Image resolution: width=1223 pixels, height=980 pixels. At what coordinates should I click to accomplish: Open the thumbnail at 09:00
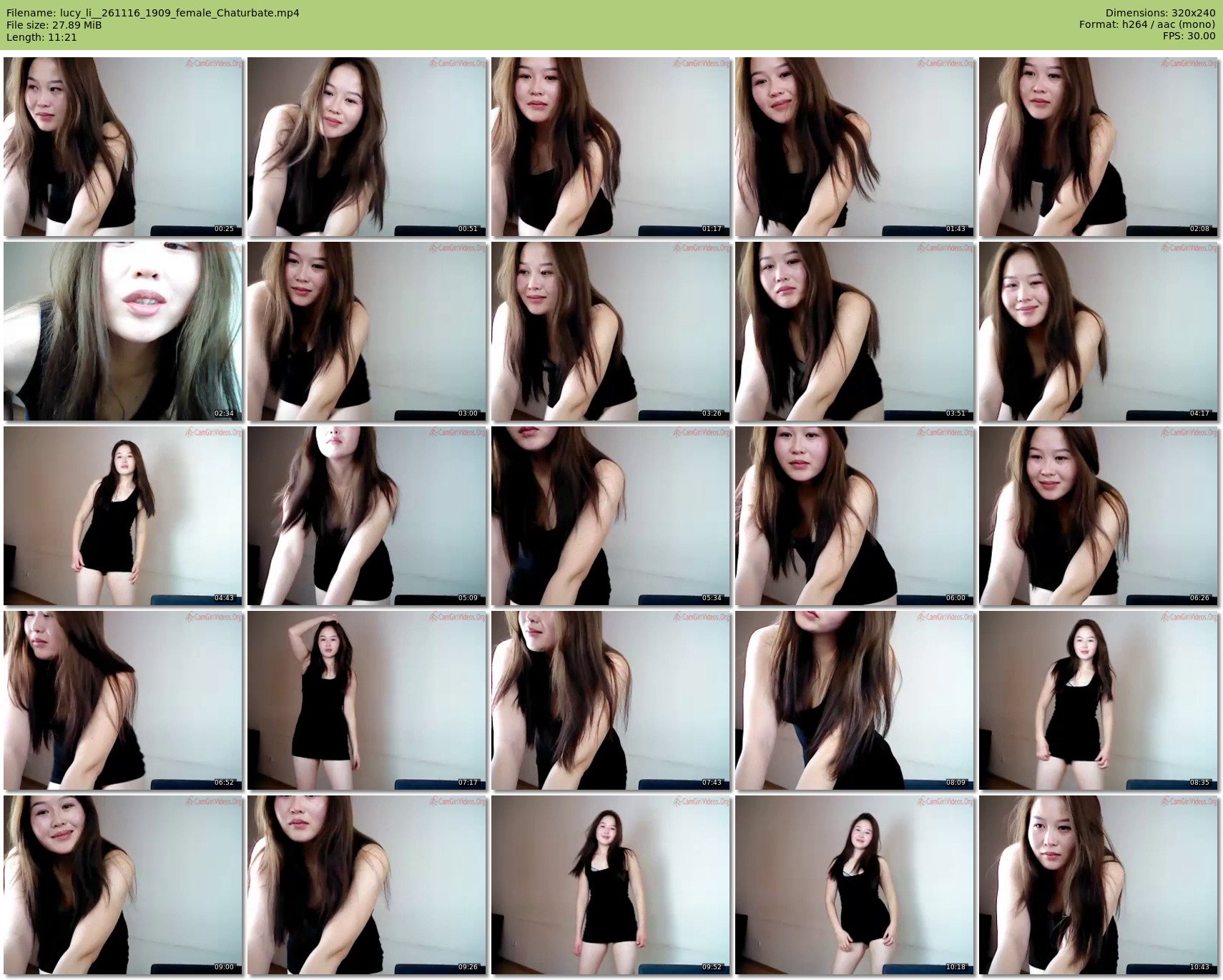(x=123, y=885)
